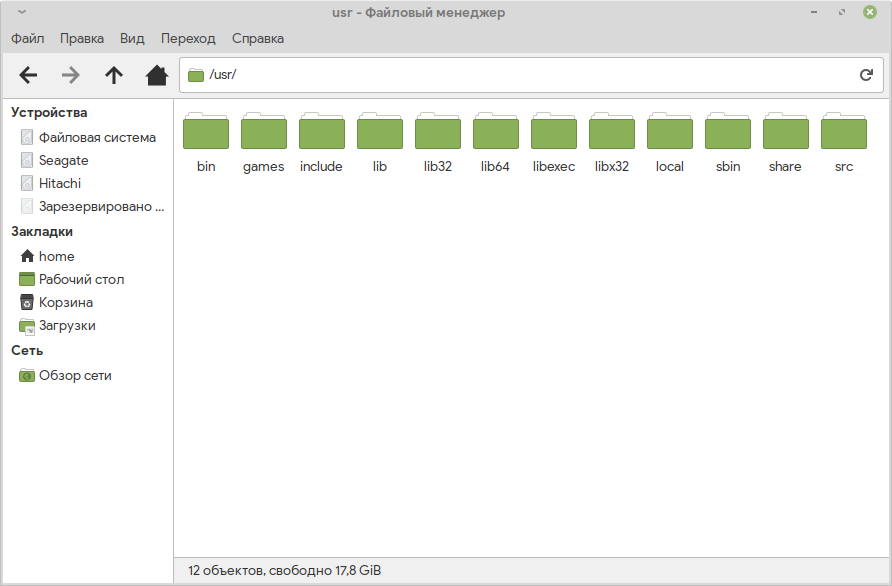Click the status bar text '12 объектов'

pyautogui.click(x=226, y=571)
